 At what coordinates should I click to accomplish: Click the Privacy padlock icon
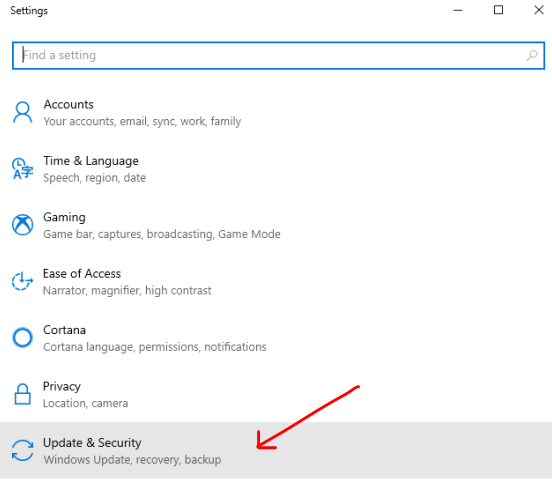23,394
